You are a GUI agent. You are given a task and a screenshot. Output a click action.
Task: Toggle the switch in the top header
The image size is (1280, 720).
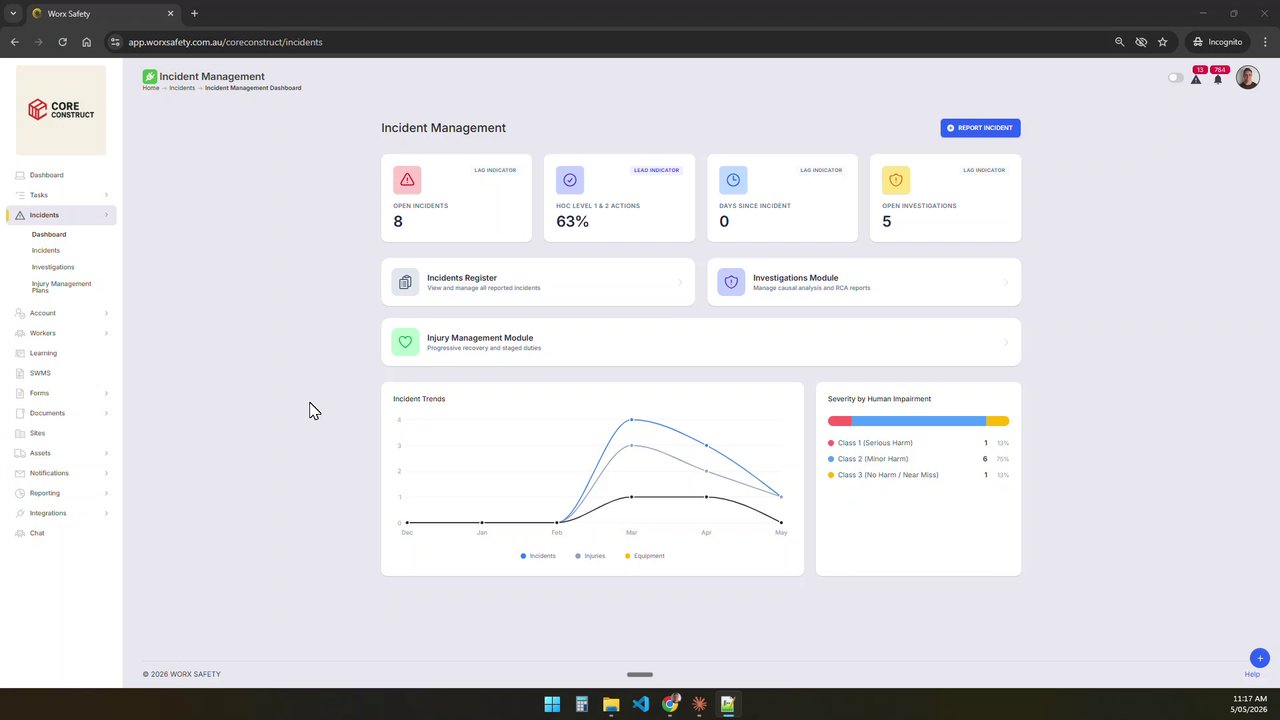(x=1175, y=78)
